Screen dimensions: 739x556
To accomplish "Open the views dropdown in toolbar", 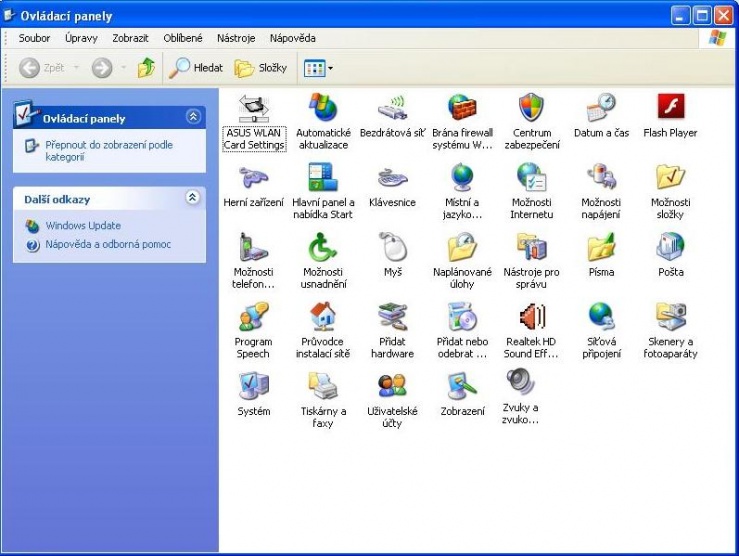I will coord(319,68).
